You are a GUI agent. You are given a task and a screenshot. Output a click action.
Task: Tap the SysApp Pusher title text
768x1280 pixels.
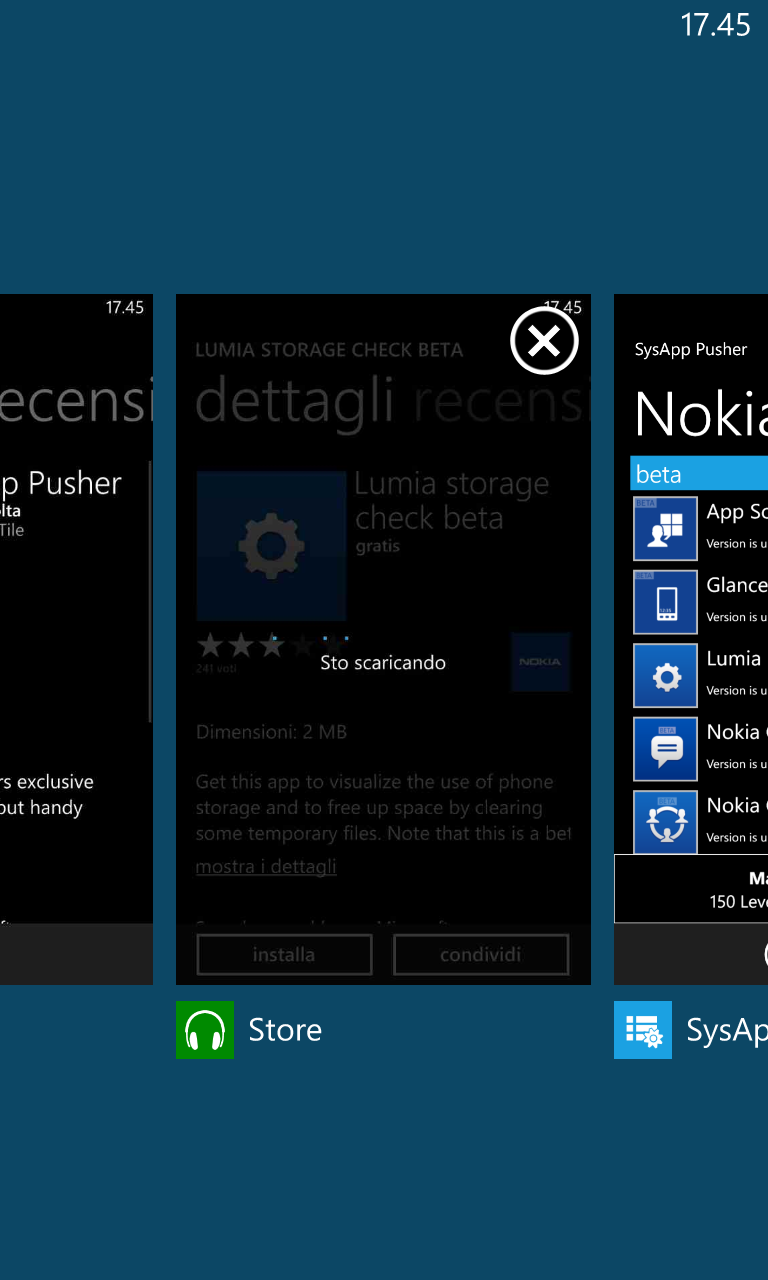click(691, 350)
